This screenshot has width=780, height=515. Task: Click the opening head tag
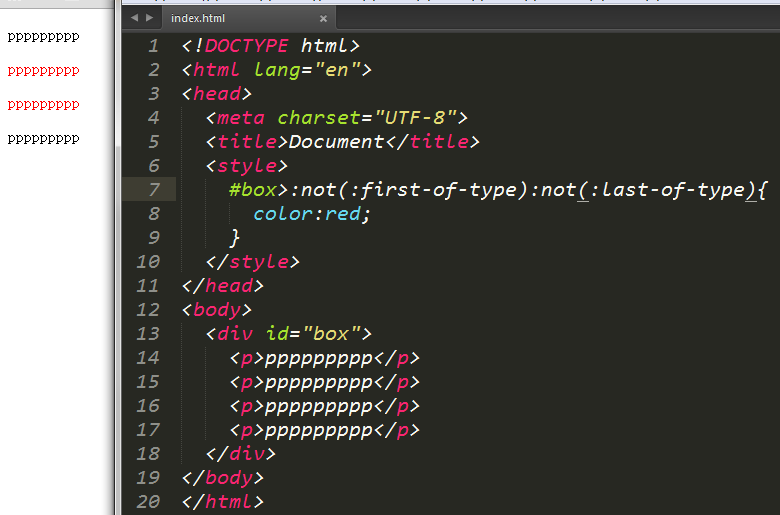(217, 94)
